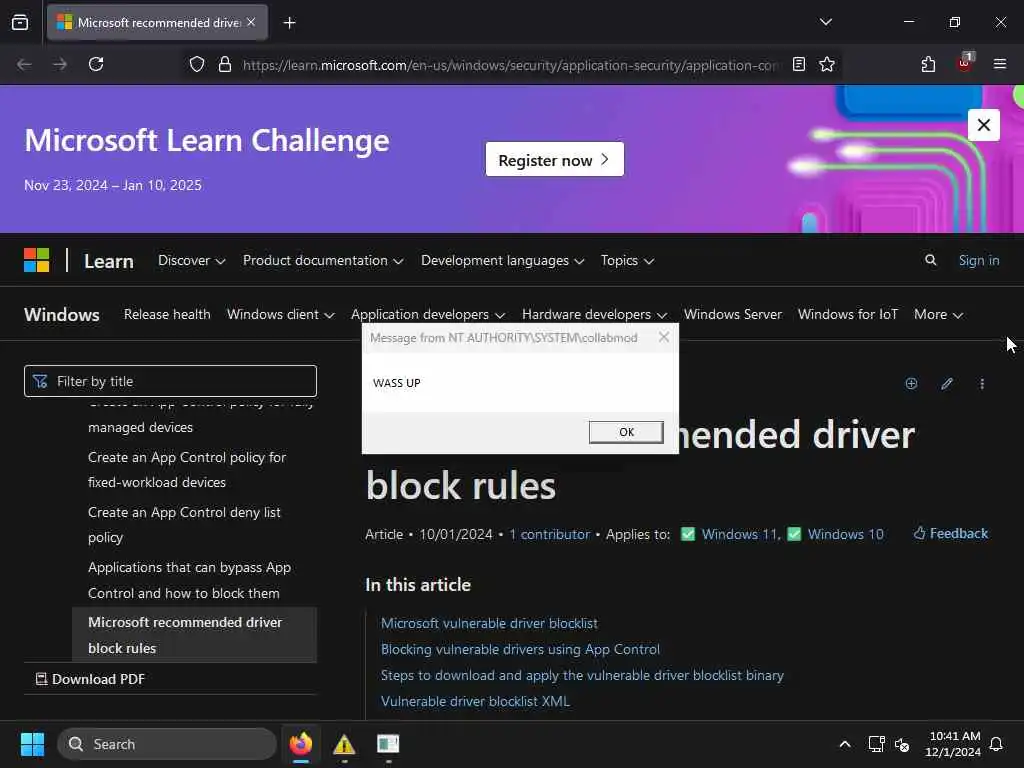Expand the Product documentation dropdown
Screen dimensions: 1024x768
click(323, 260)
